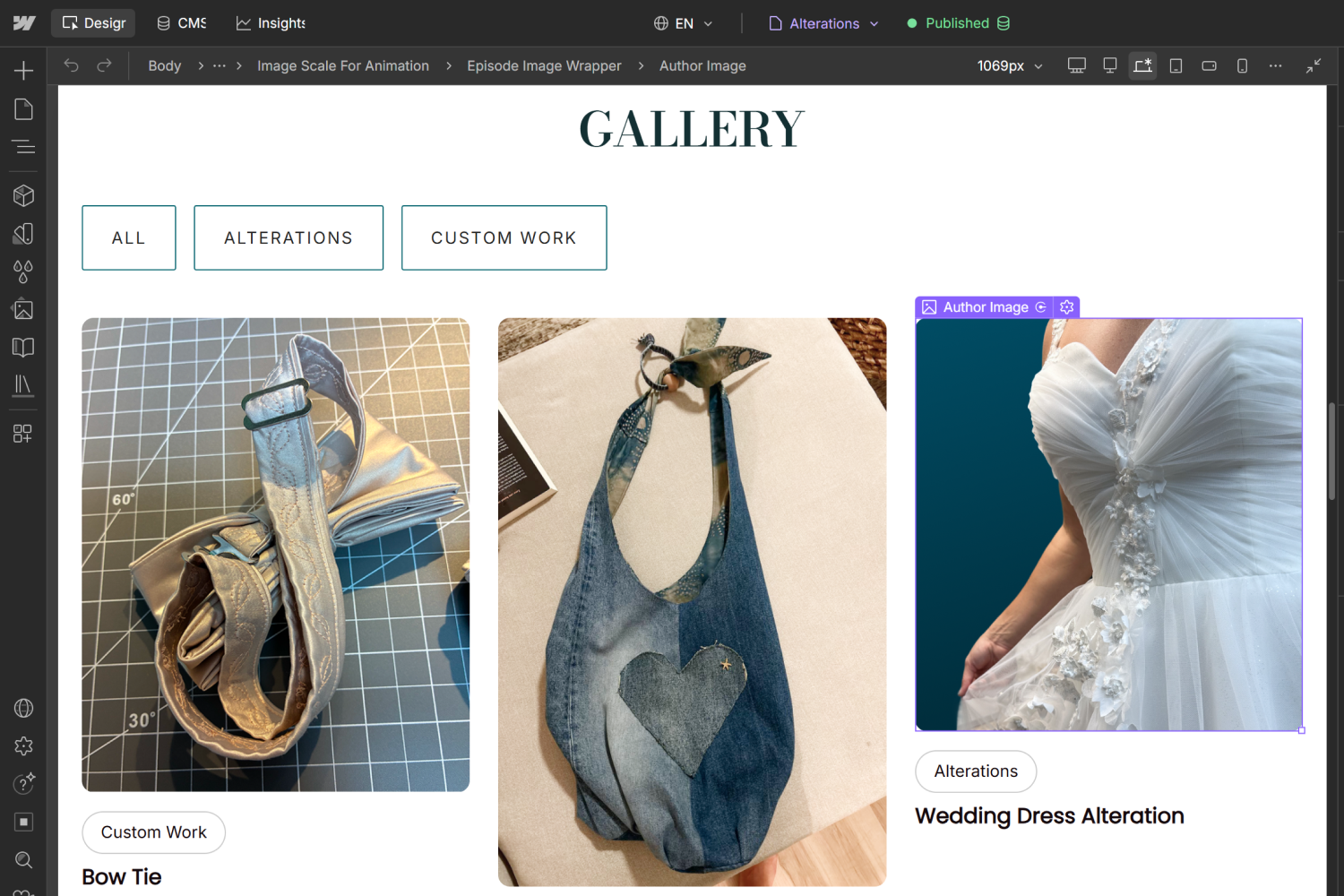Open the EN locale dropdown
This screenshot has height=896, width=1344.
click(x=683, y=23)
